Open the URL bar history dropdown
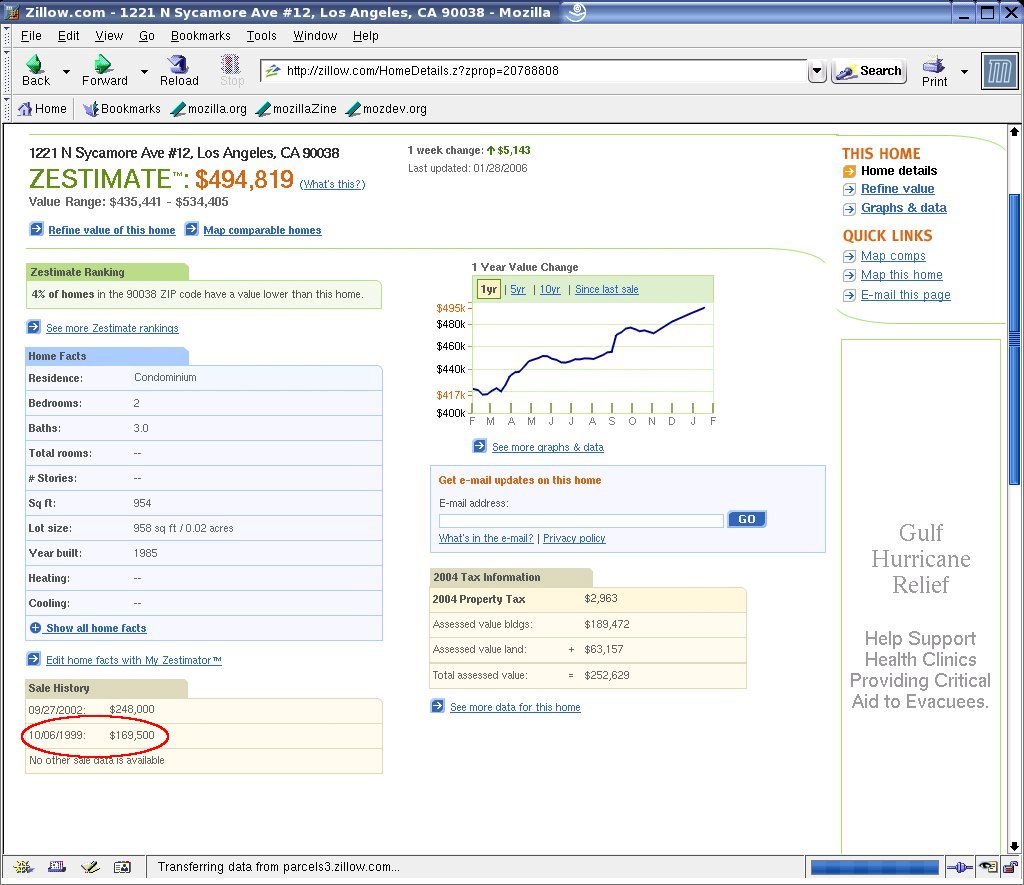Screen dimensions: 1024x885 click(817, 71)
